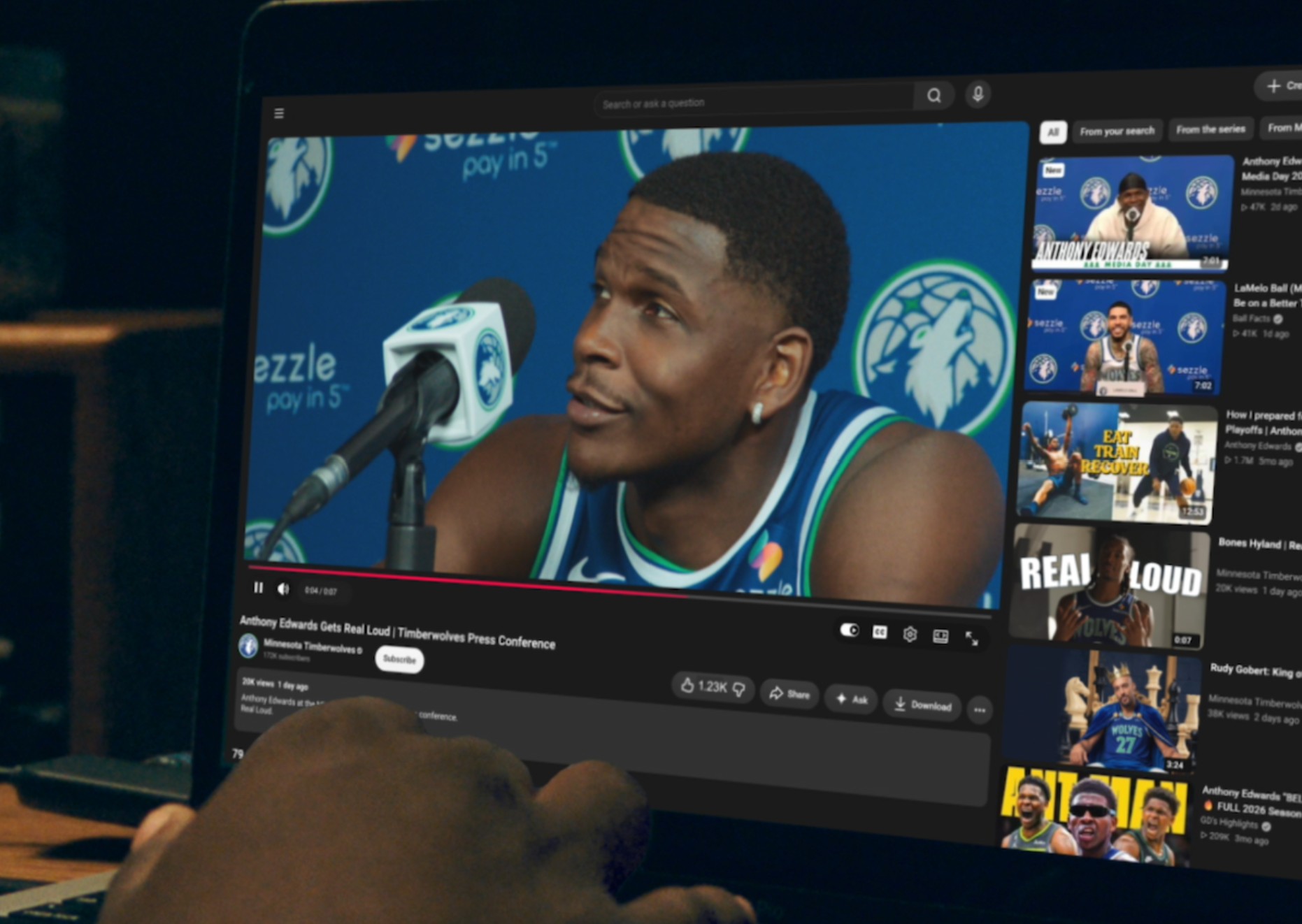
Task: Select From your search chip
Action: click(1116, 131)
